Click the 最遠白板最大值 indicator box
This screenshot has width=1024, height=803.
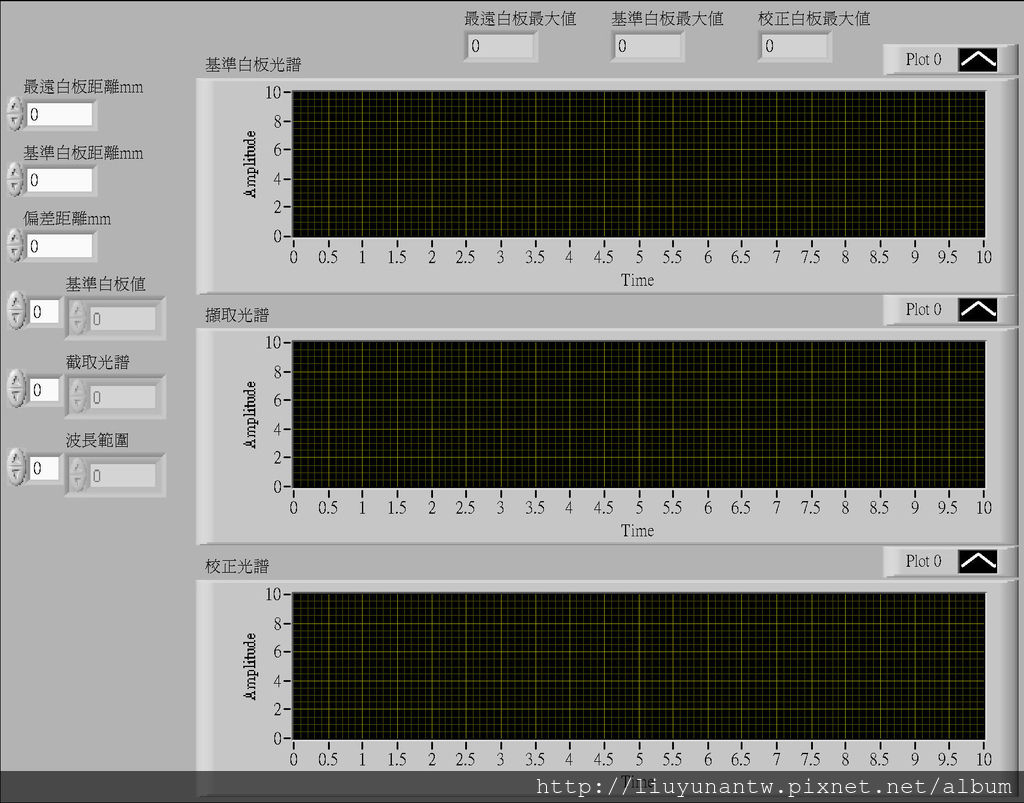500,46
